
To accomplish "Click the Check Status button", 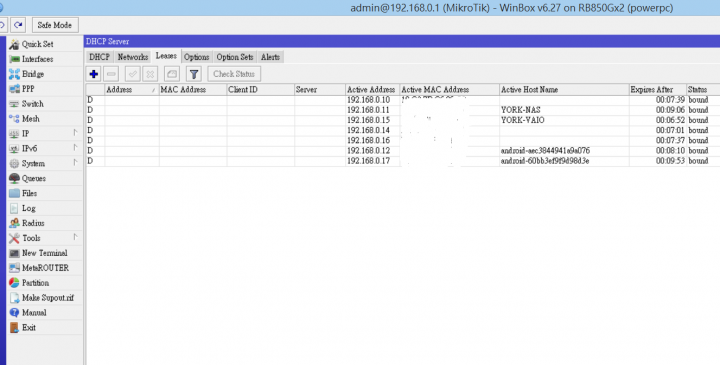I will (234, 74).
